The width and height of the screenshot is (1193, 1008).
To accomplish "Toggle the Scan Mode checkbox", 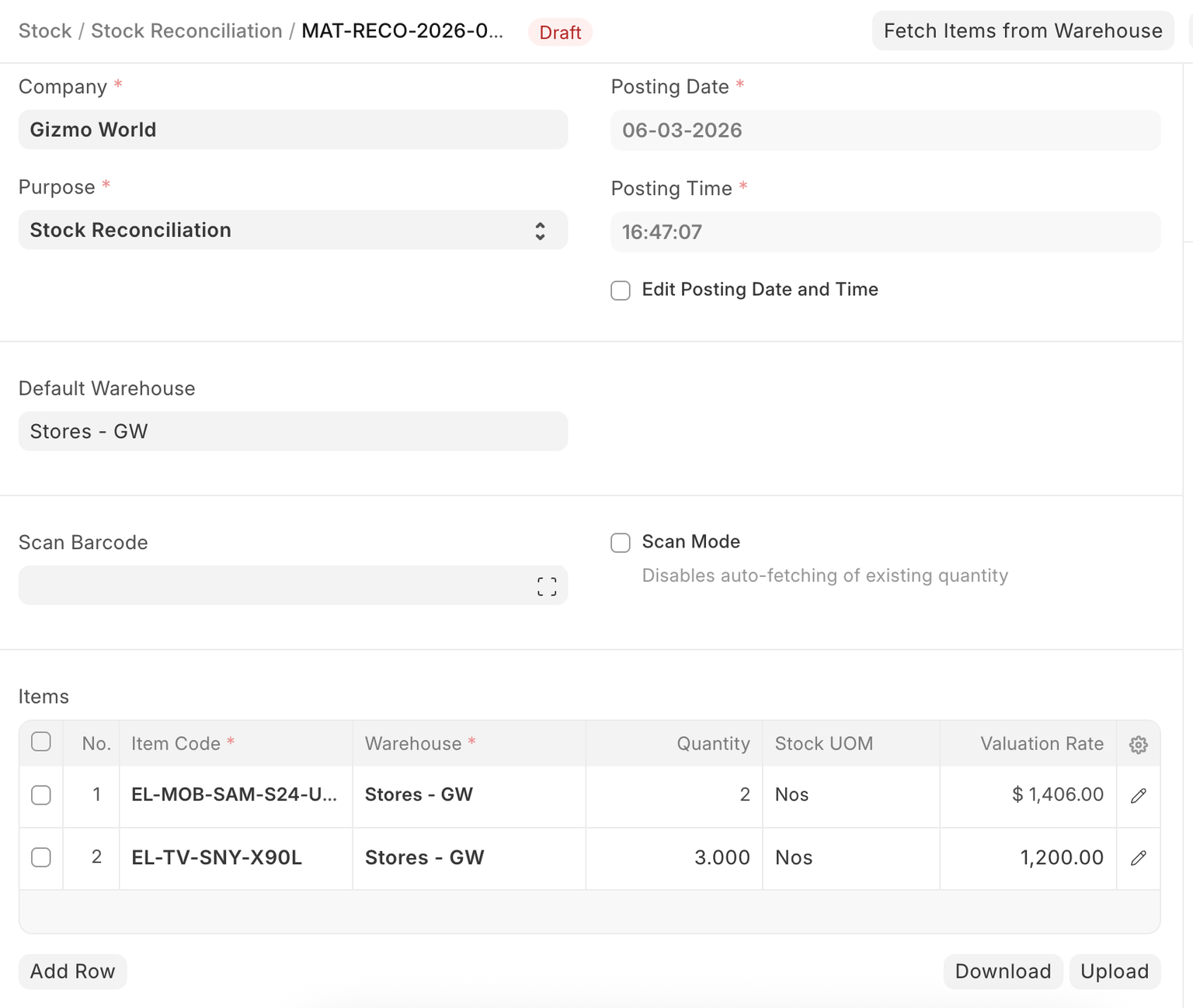I will tap(621, 543).
